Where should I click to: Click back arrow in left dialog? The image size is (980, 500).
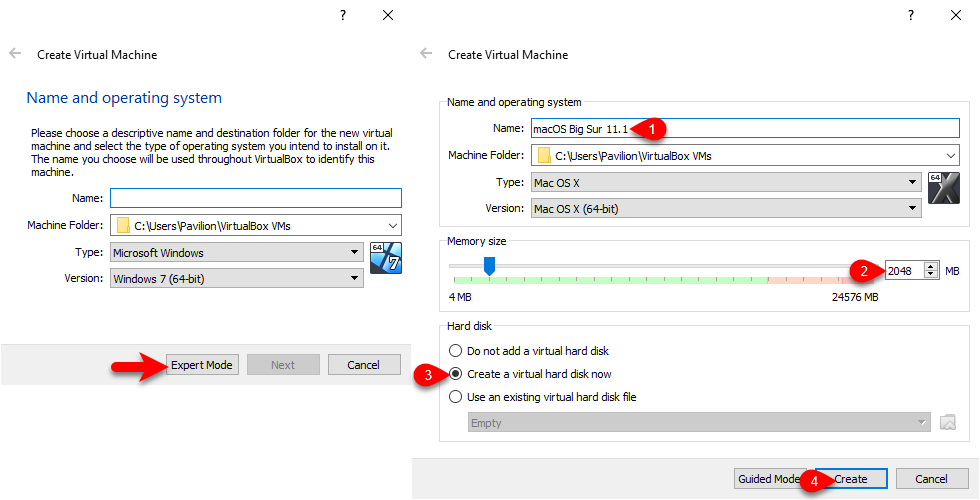tap(15, 54)
